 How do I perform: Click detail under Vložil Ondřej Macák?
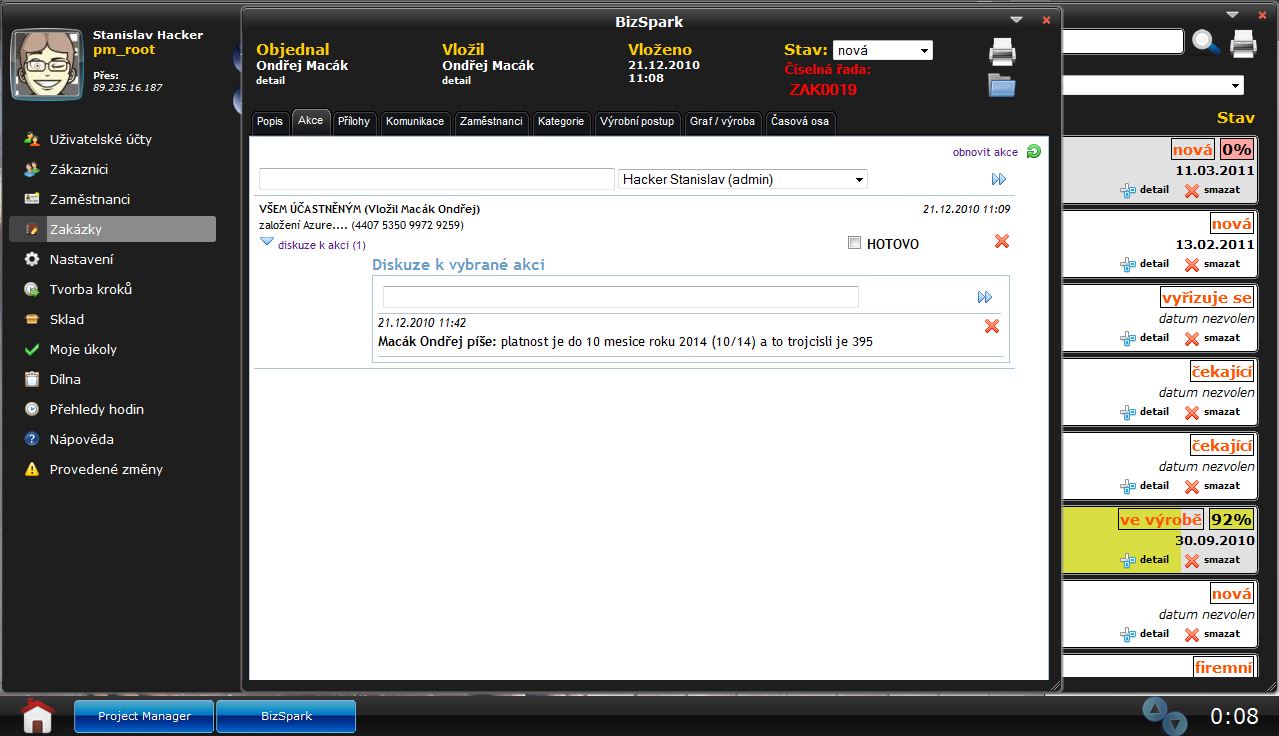pos(456,80)
